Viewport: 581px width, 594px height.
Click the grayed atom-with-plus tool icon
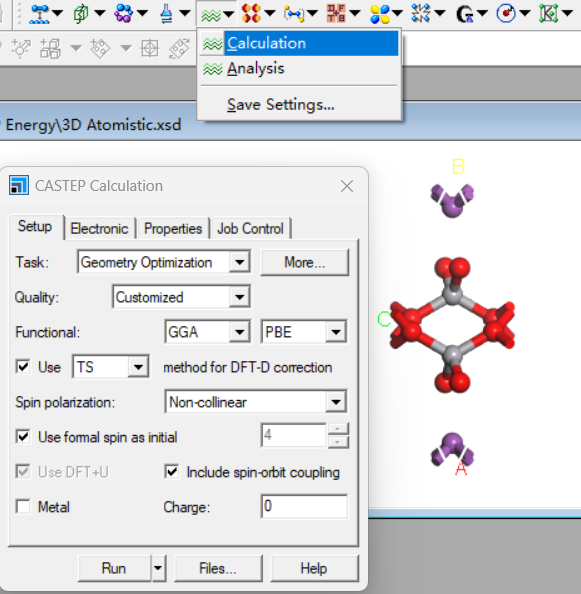pos(21,48)
